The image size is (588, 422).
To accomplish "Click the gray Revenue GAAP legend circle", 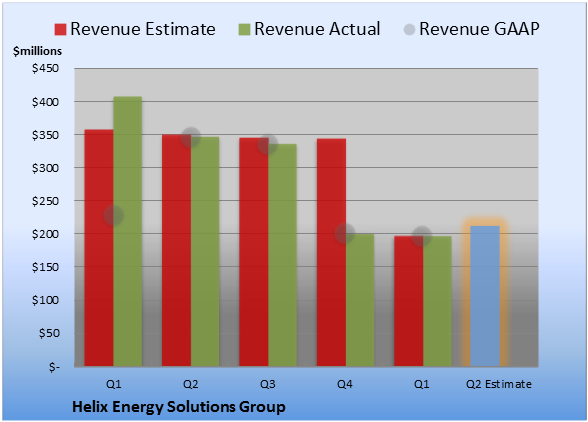I will pyautogui.click(x=409, y=29).
